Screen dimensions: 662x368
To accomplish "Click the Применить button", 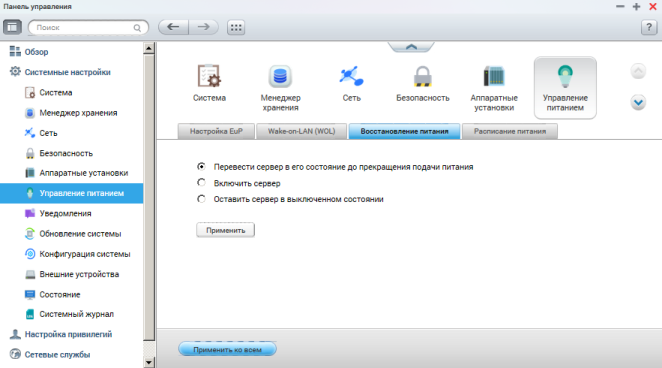I will (225, 230).
